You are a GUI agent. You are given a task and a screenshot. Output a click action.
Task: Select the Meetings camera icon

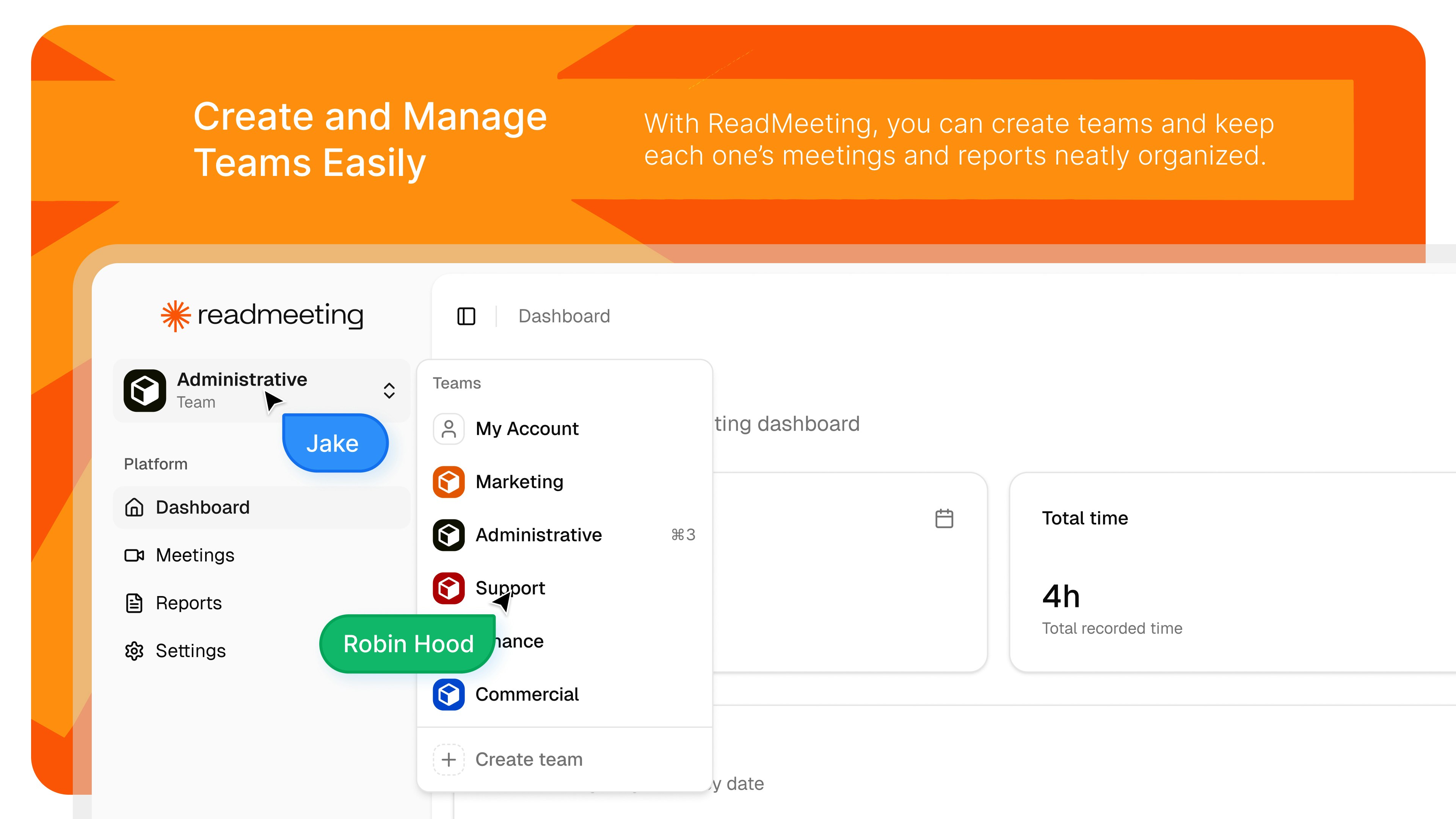pyautogui.click(x=135, y=555)
